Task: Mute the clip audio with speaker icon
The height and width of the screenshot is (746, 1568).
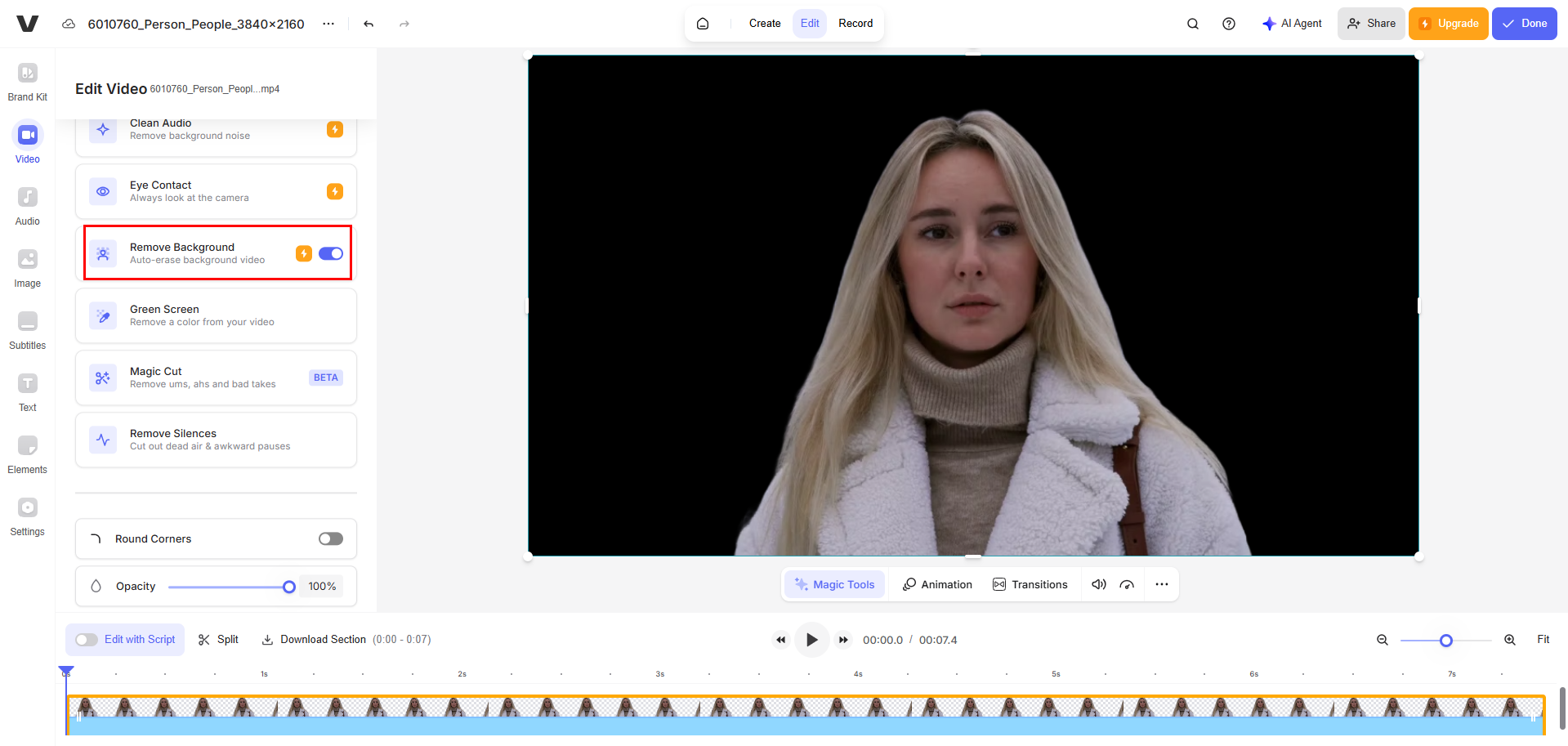Action: coord(1098,584)
